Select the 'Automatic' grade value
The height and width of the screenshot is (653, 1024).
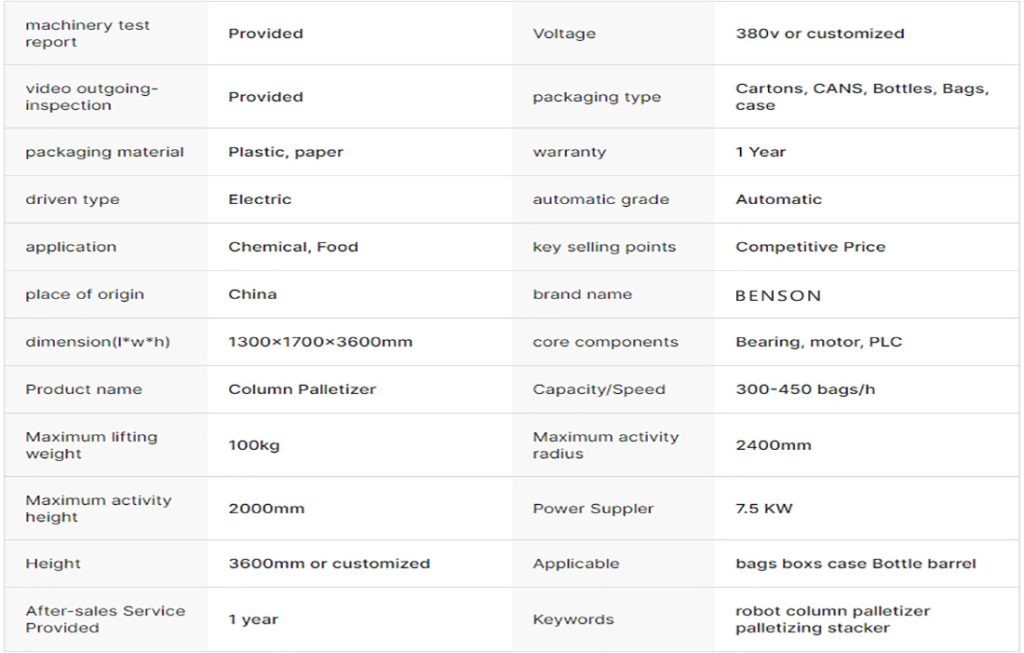(778, 199)
